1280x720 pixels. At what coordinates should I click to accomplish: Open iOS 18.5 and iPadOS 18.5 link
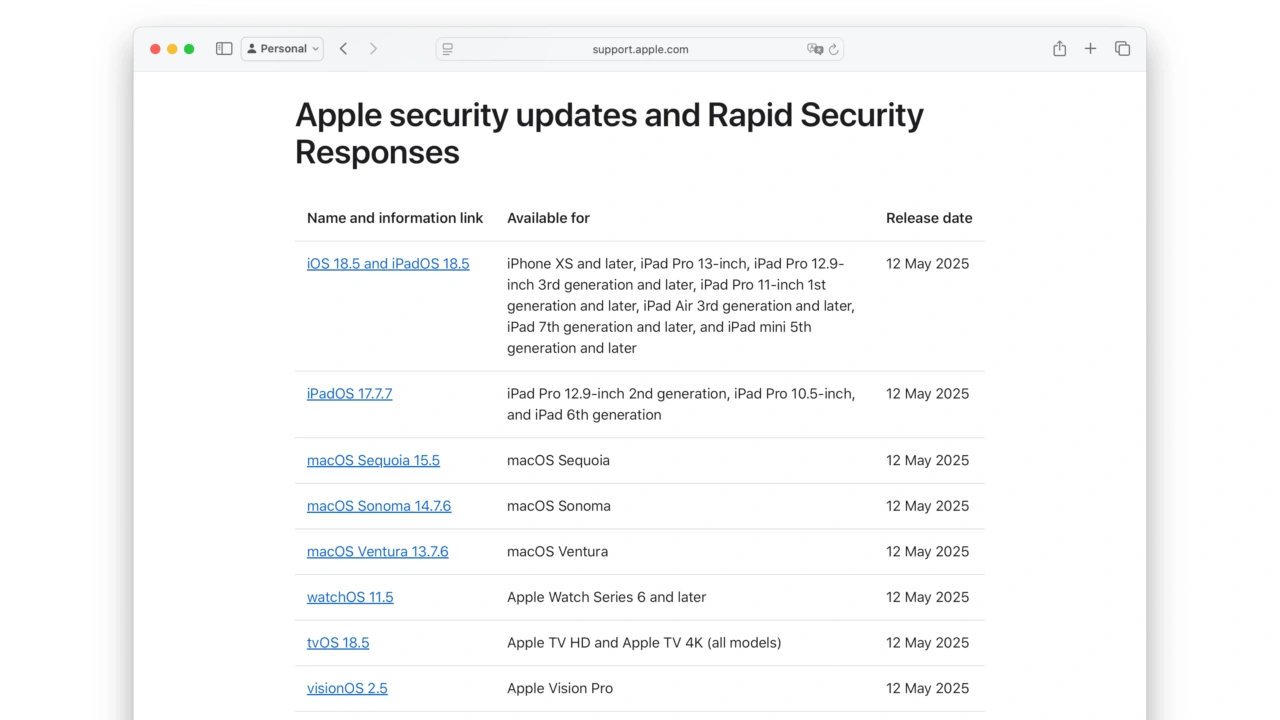[388, 264]
